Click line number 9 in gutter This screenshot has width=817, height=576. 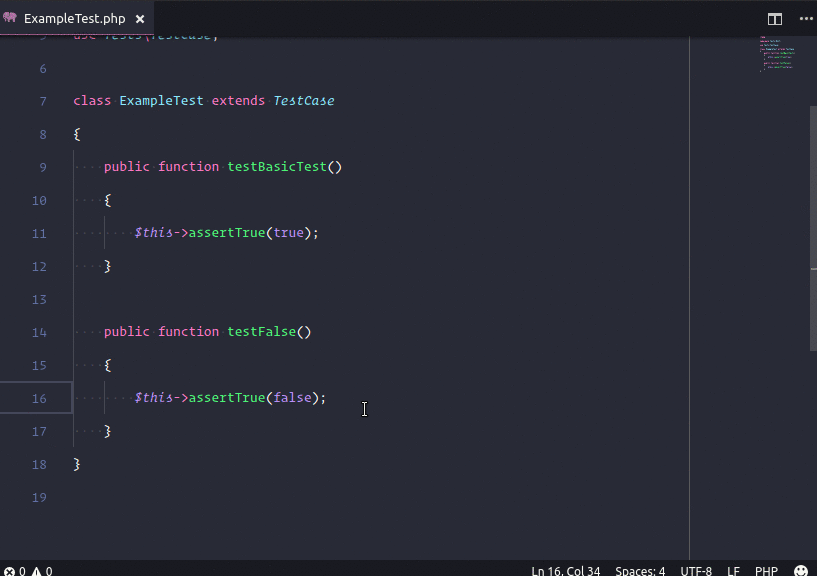(43, 167)
